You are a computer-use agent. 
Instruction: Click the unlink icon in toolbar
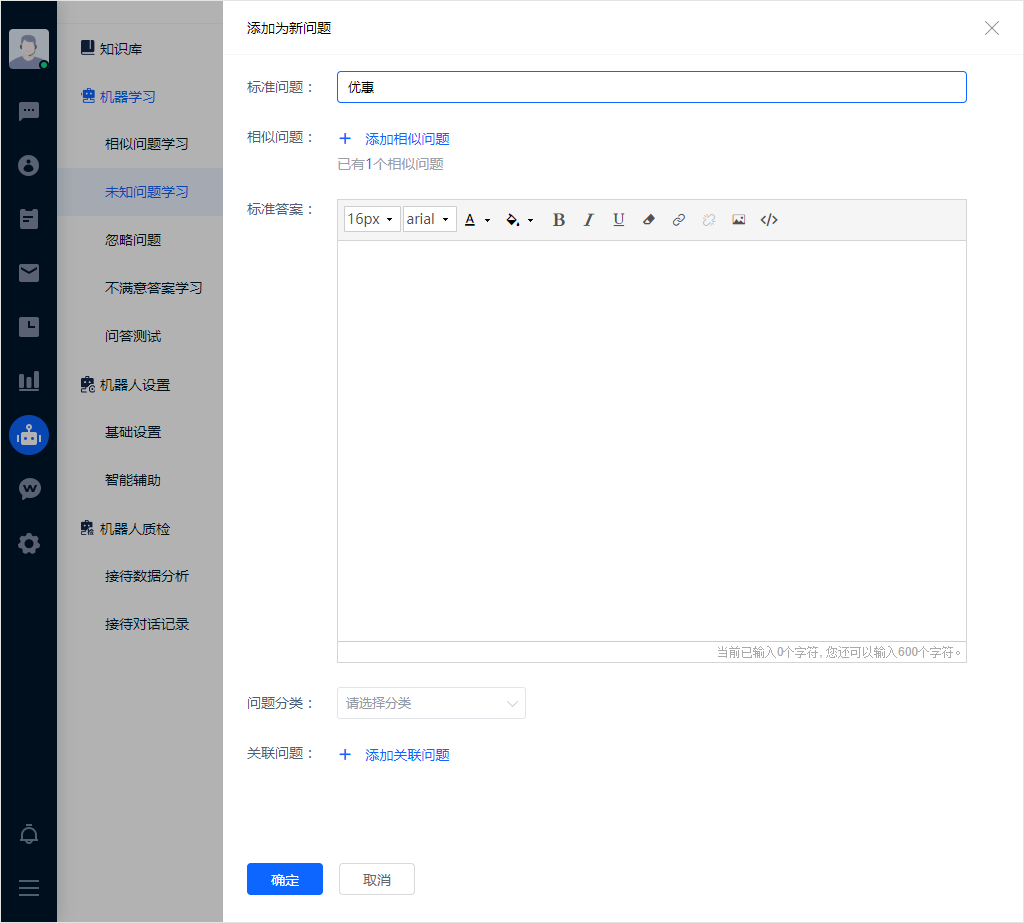pyautogui.click(x=709, y=220)
